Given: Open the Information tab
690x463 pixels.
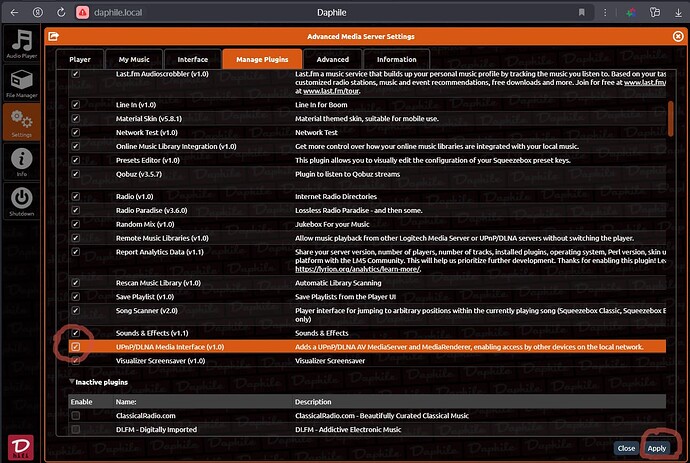Looking at the screenshot, I should (x=396, y=59).
